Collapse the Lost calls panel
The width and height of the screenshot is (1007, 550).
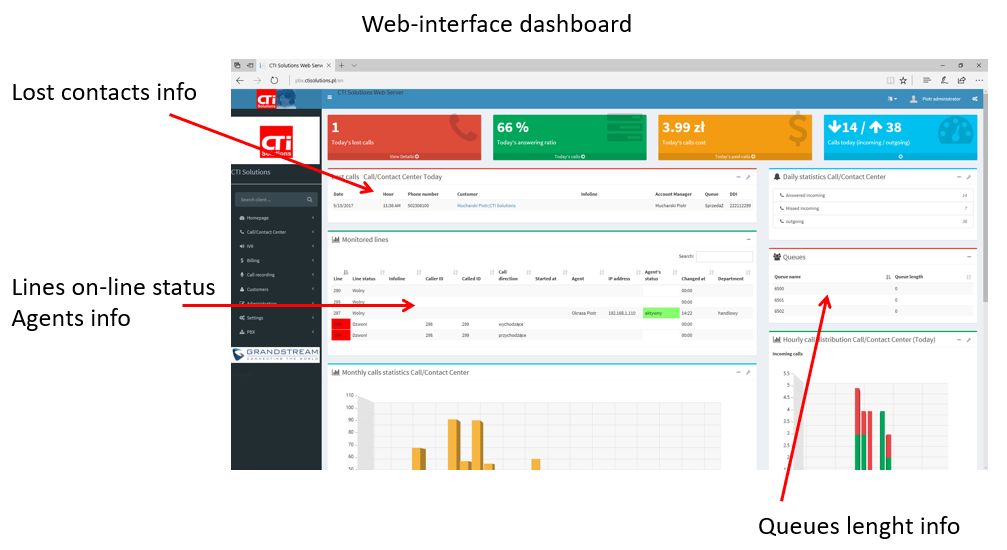[739, 177]
